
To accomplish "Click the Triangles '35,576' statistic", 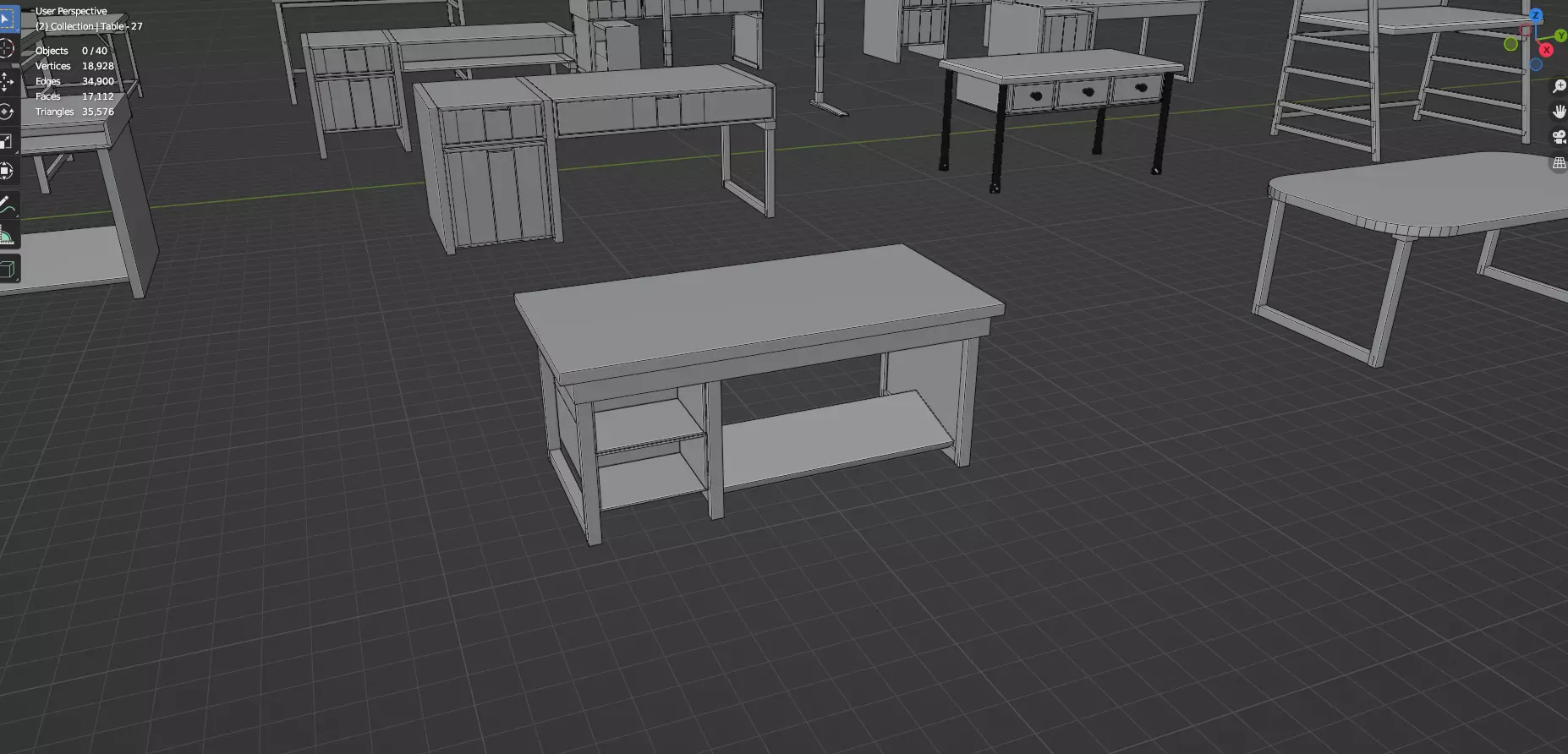I will coord(97,112).
